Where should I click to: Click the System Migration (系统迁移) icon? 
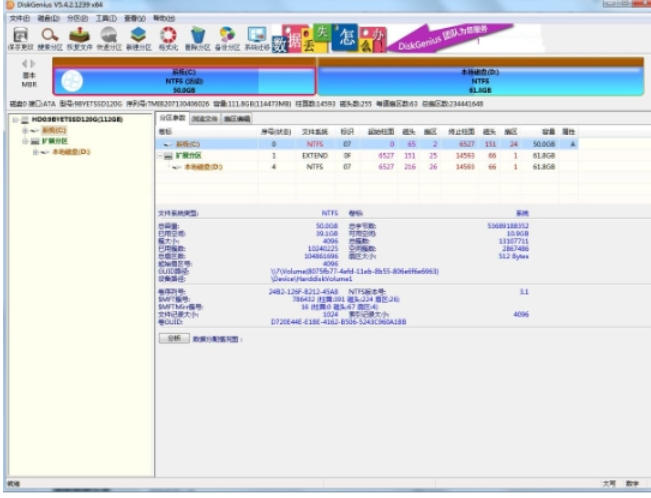257,38
